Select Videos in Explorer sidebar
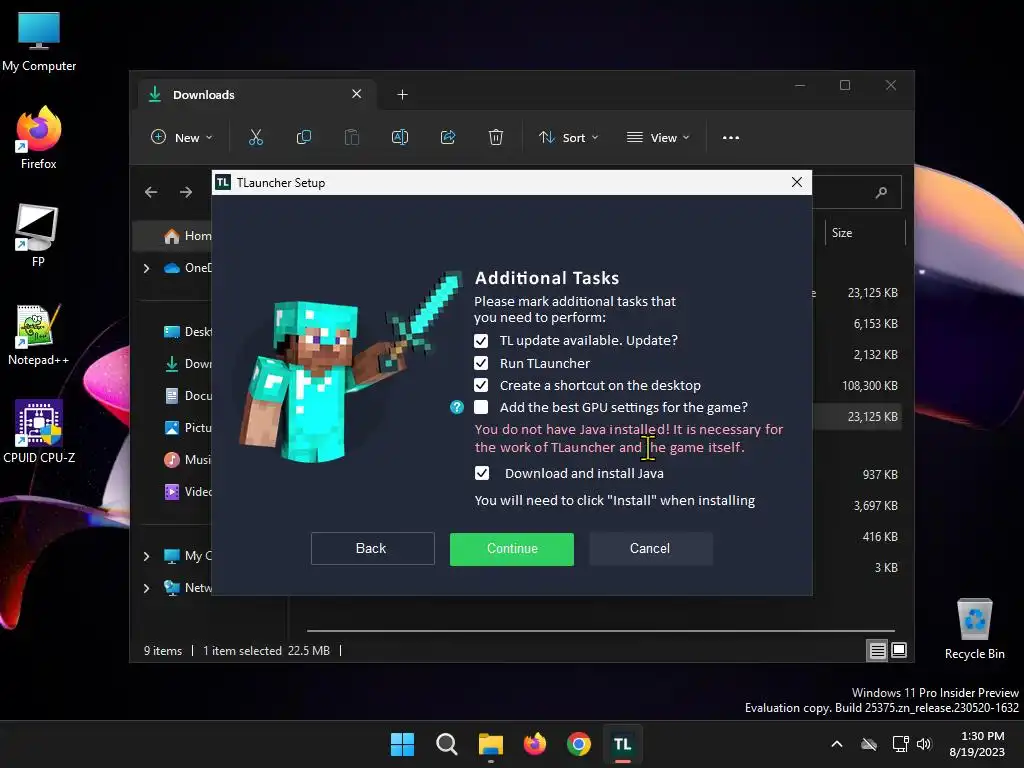This screenshot has width=1024, height=768. tap(187, 492)
